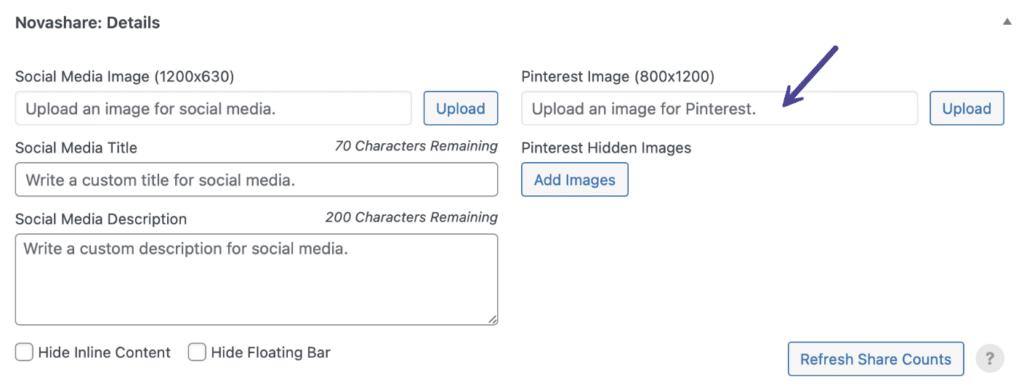Viewport: 1024px width, 391px height.
Task: Click the Social Media Title label
Action: point(76,148)
